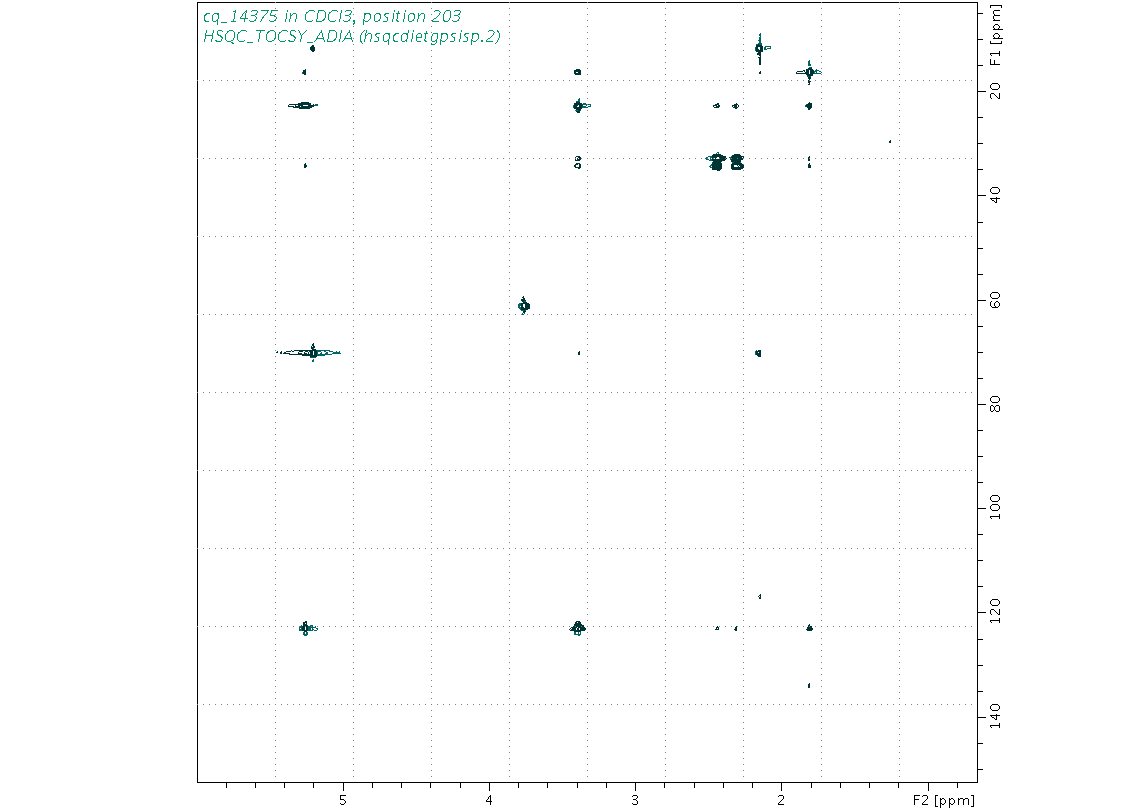Select the 'HSQC_TOCSY_ADIA (hsqcdietgpsisp.2)' experiment label
The height and width of the screenshot is (811, 1124).
click(x=351, y=36)
